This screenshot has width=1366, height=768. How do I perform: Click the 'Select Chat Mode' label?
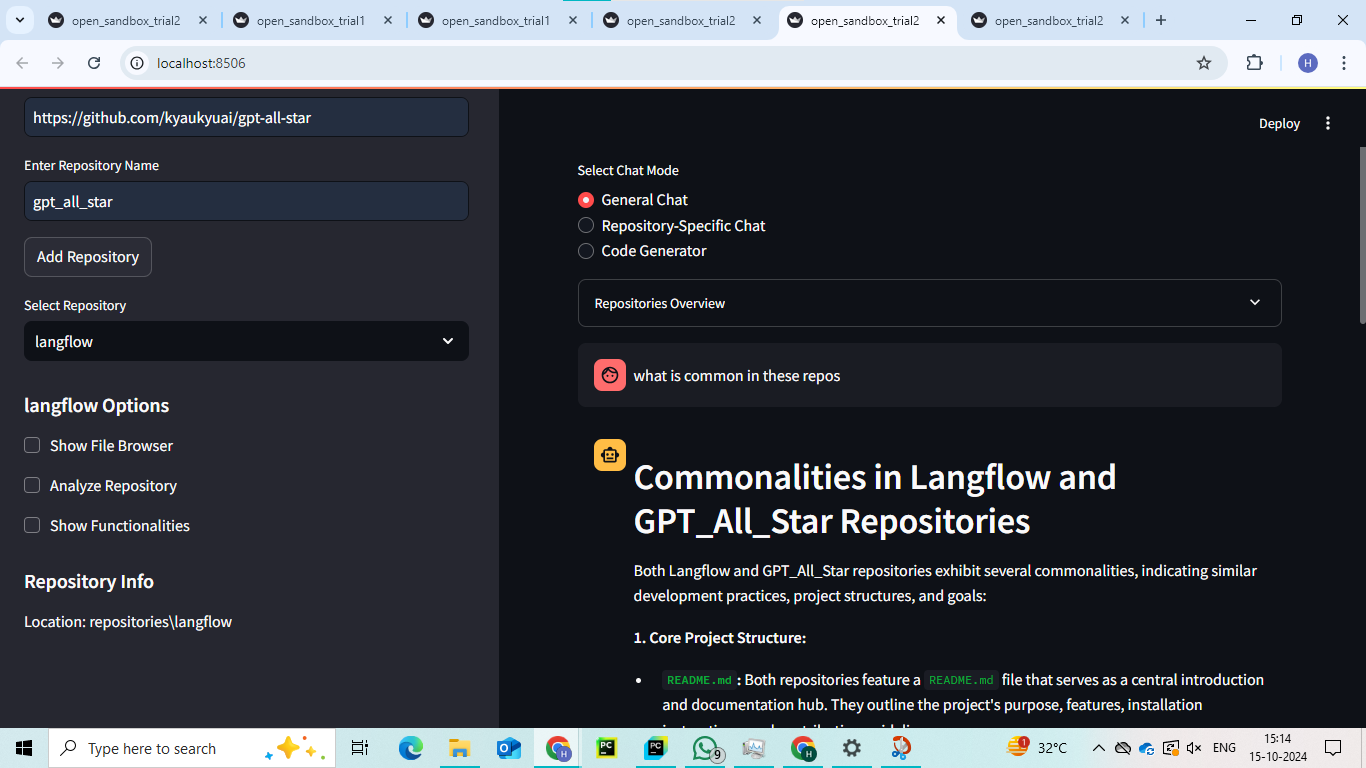628,171
